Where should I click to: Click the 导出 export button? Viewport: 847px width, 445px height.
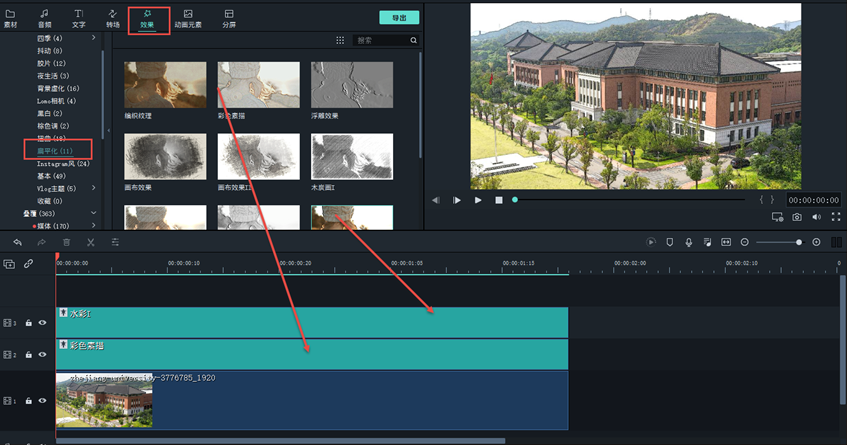pos(399,18)
